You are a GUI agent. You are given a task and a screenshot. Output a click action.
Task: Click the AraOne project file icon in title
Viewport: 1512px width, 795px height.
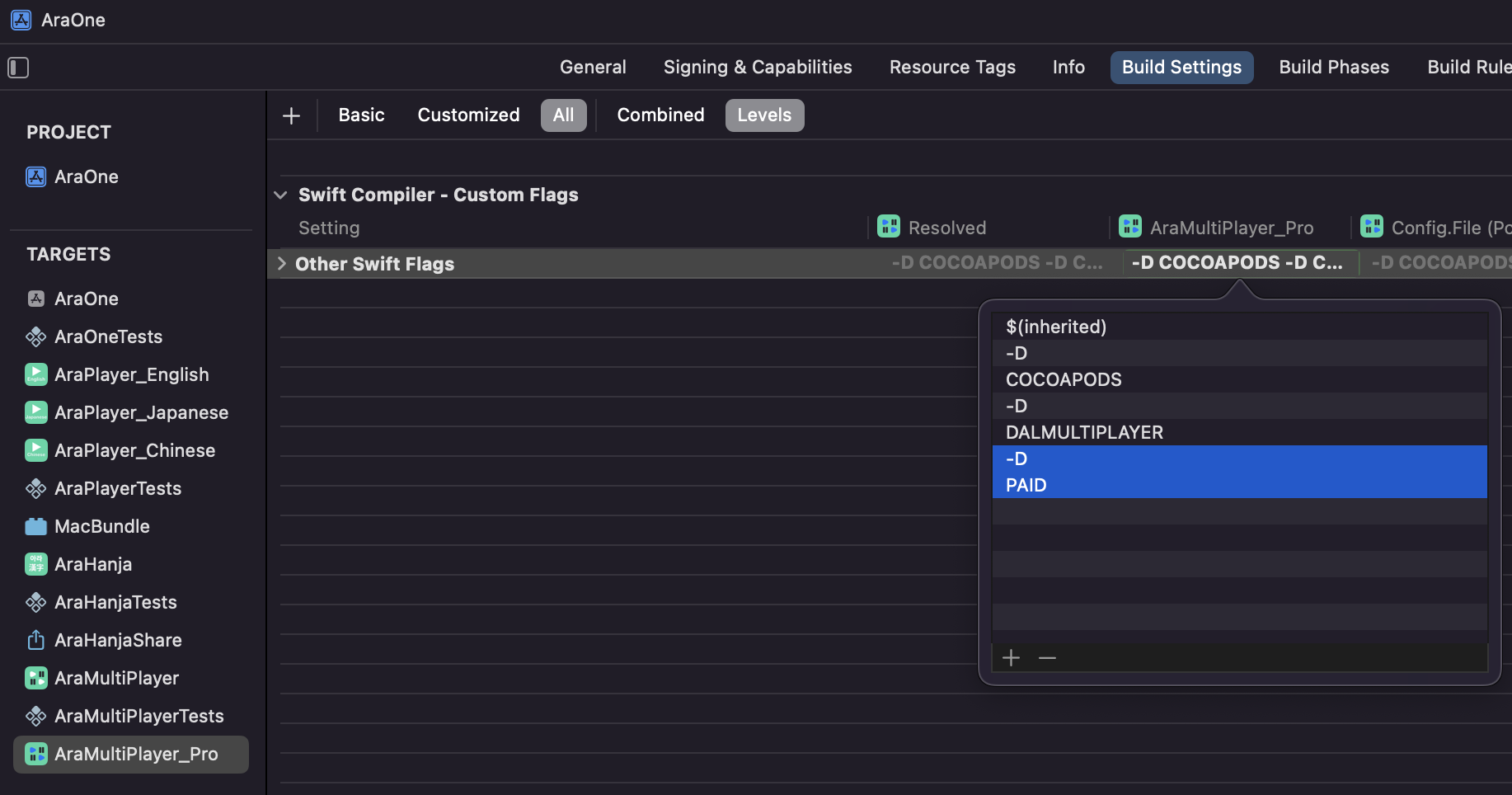(x=21, y=20)
